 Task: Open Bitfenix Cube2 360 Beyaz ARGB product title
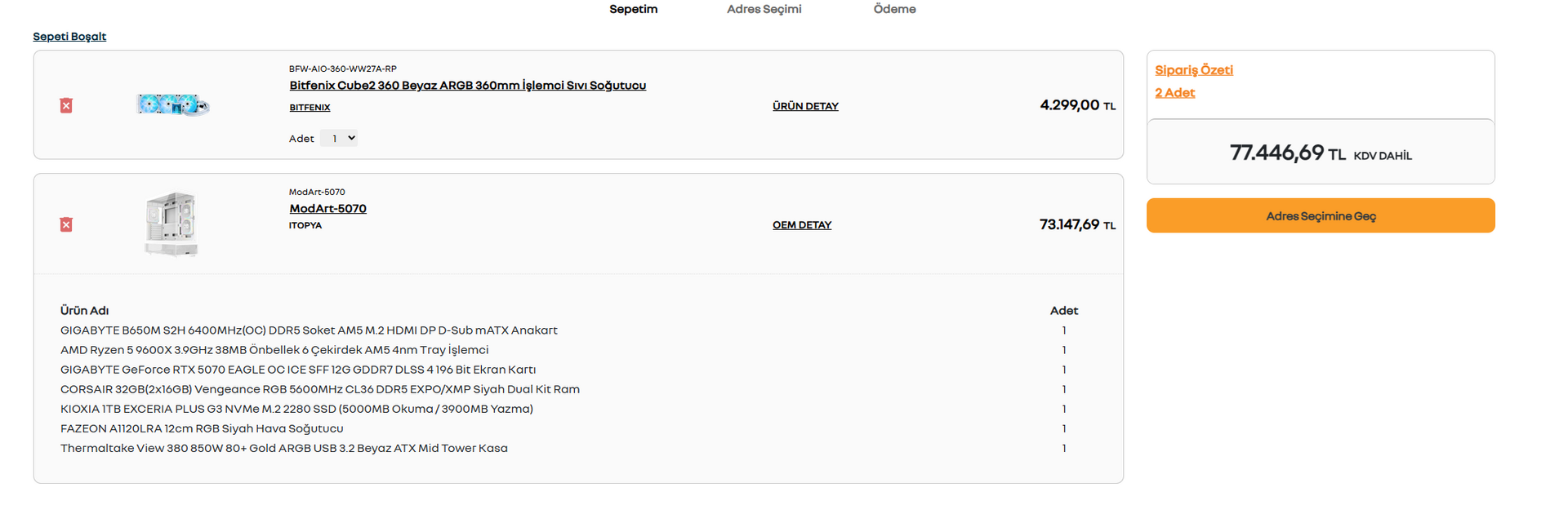[x=467, y=86]
